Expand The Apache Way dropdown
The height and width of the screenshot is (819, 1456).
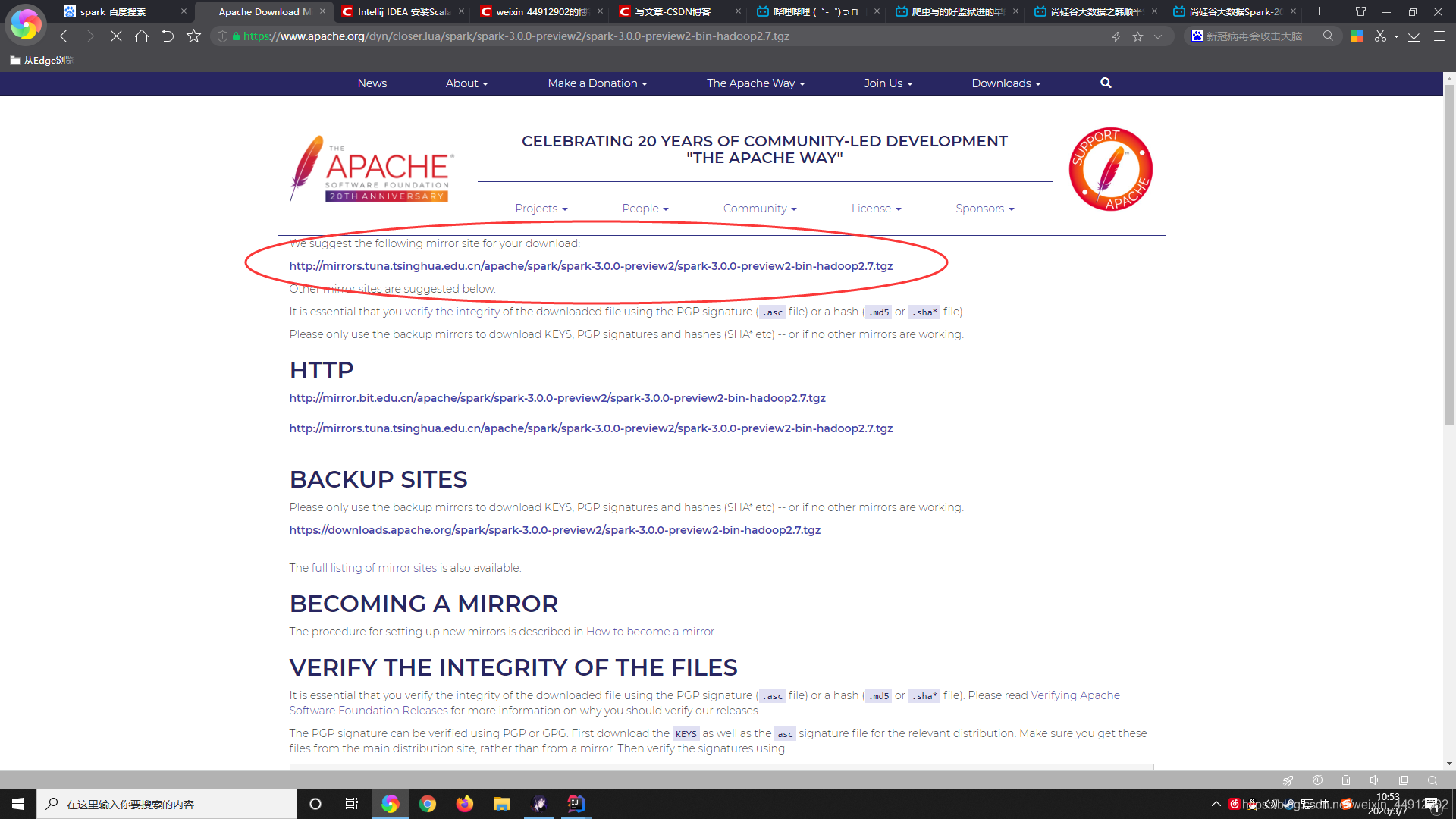(x=755, y=83)
